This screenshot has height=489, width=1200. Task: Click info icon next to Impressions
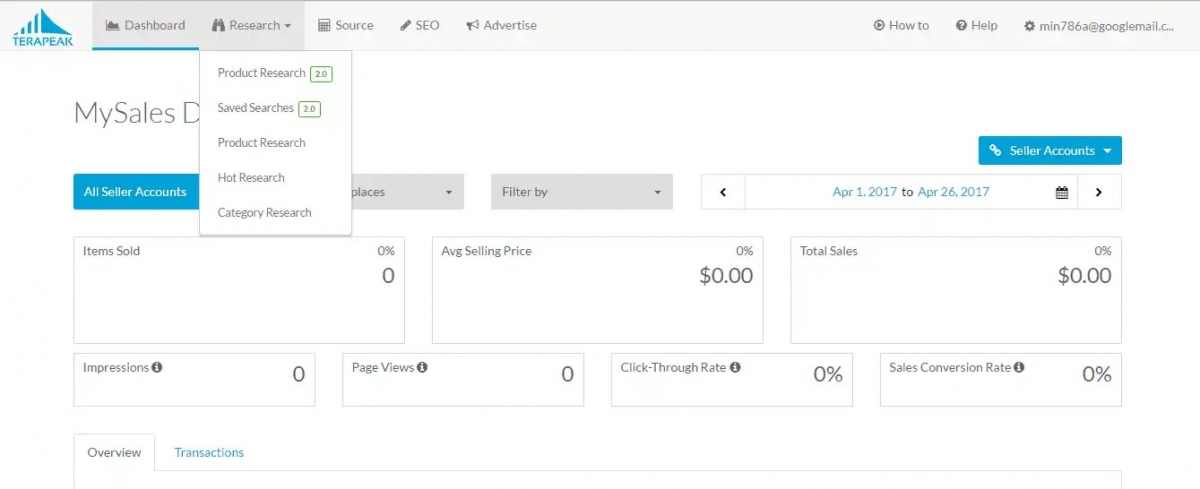[157, 367]
